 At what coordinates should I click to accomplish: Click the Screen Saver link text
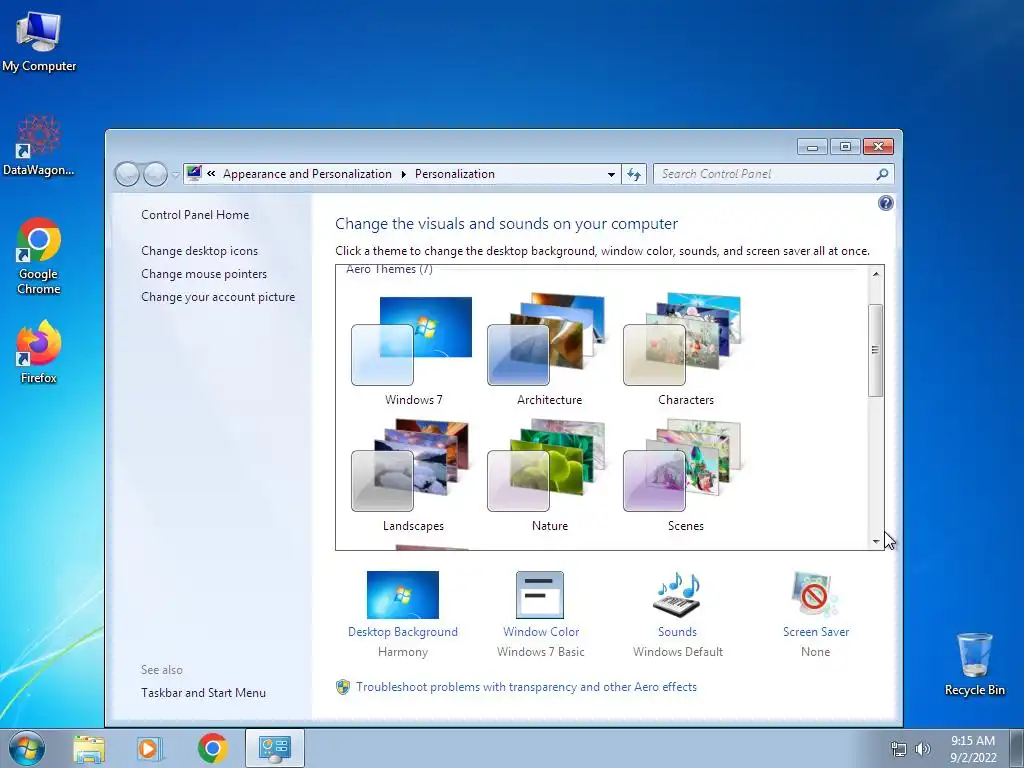(x=816, y=632)
